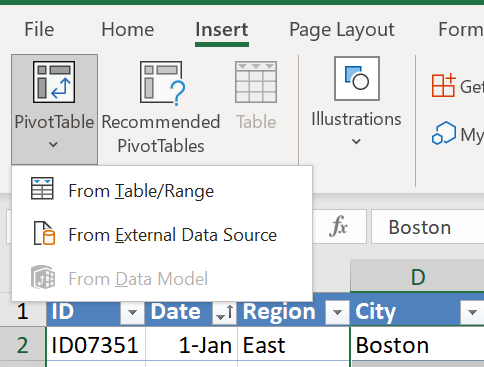The width and height of the screenshot is (484, 367).
Task: Choose From External Data Source option
Action: [162, 235]
